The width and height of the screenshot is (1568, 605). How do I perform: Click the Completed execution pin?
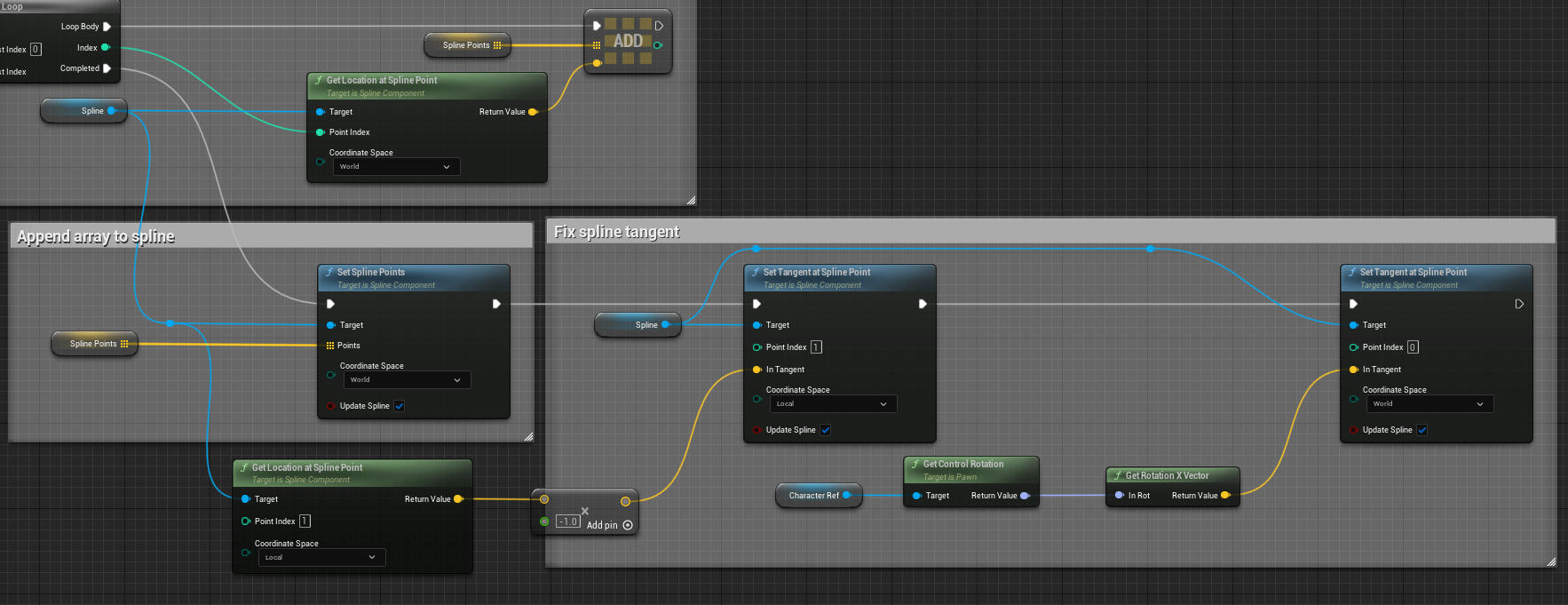[107, 68]
